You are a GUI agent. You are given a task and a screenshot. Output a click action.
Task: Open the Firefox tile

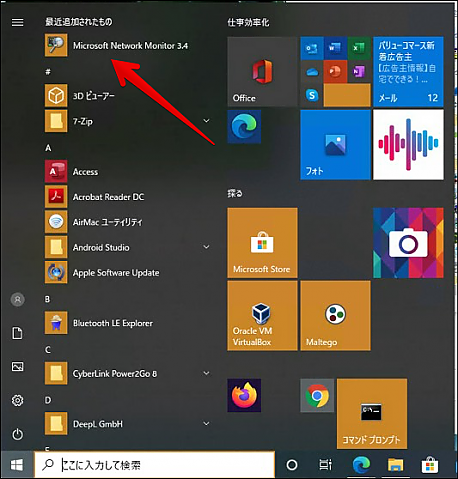click(244, 395)
